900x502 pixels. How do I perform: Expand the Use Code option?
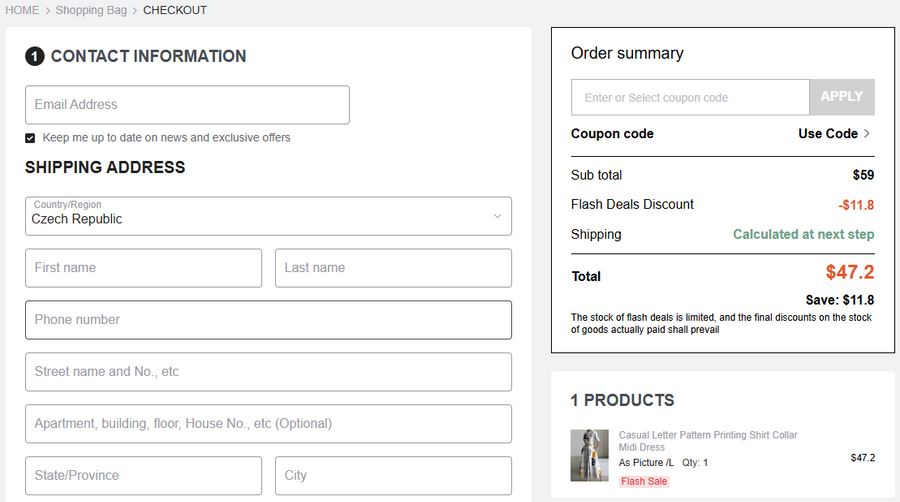tap(828, 134)
